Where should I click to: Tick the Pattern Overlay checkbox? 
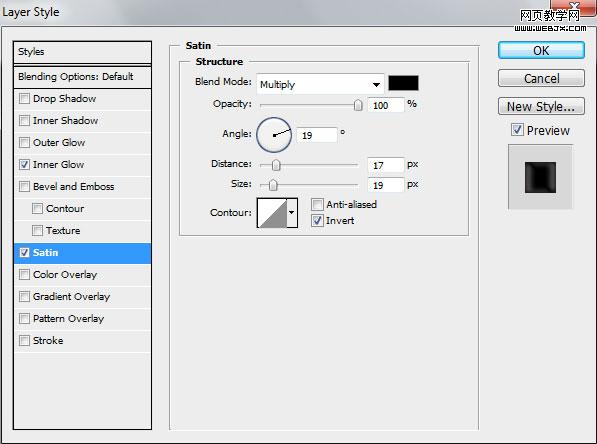[x=24, y=318]
